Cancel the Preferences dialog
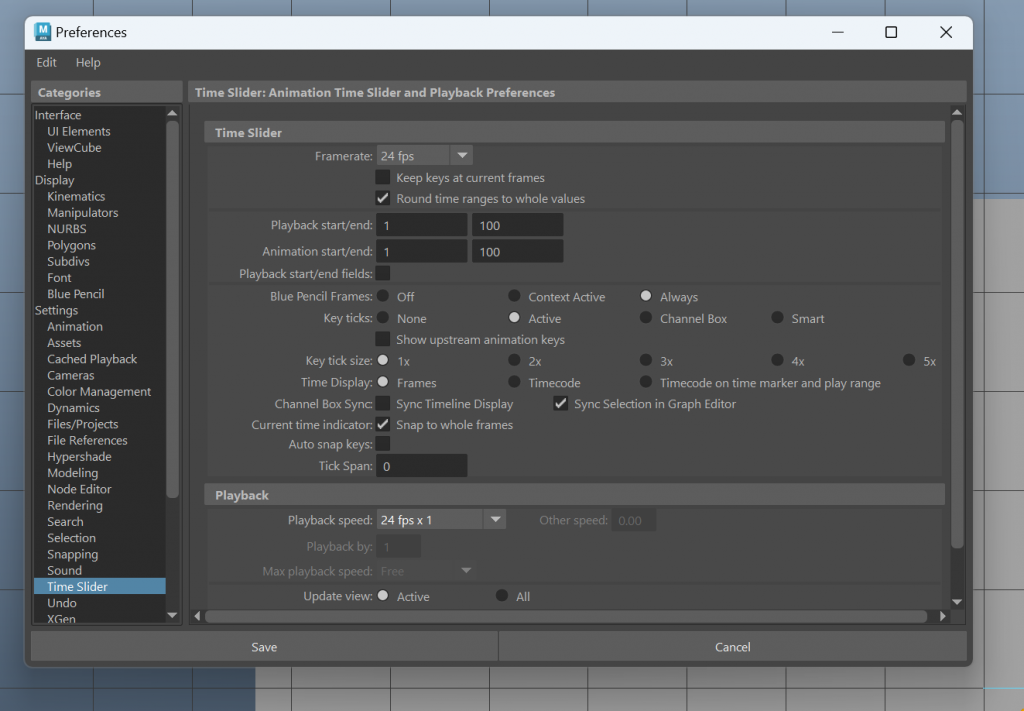Screen dimensions: 1024x711 [x=733, y=647]
